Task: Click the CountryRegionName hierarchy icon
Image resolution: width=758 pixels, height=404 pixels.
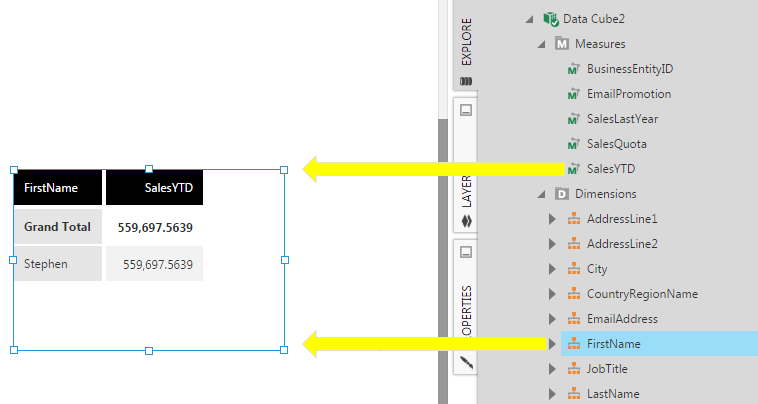Action: click(x=574, y=294)
